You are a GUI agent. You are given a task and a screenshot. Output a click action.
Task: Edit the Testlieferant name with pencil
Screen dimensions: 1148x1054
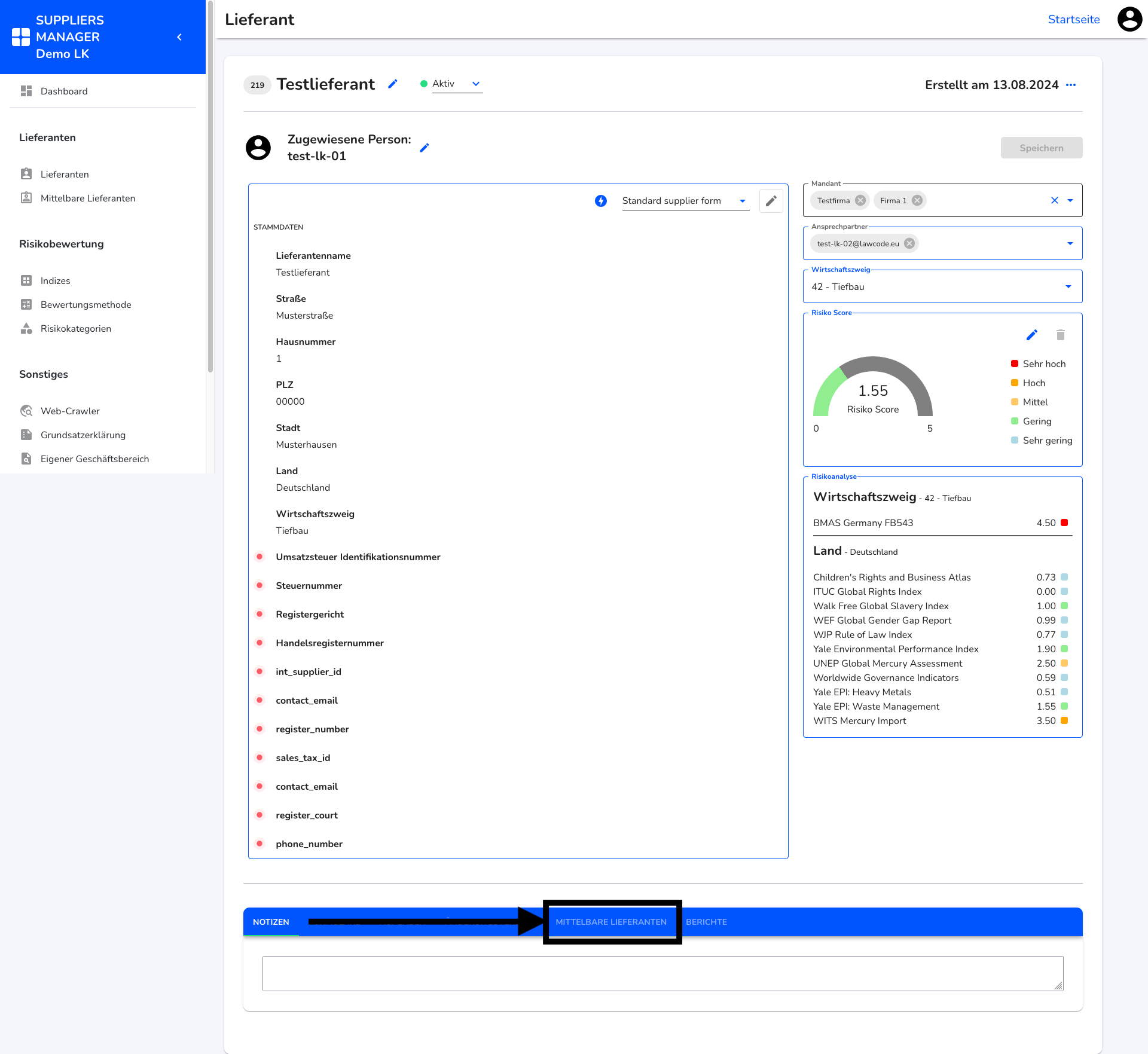(x=393, y=84)
